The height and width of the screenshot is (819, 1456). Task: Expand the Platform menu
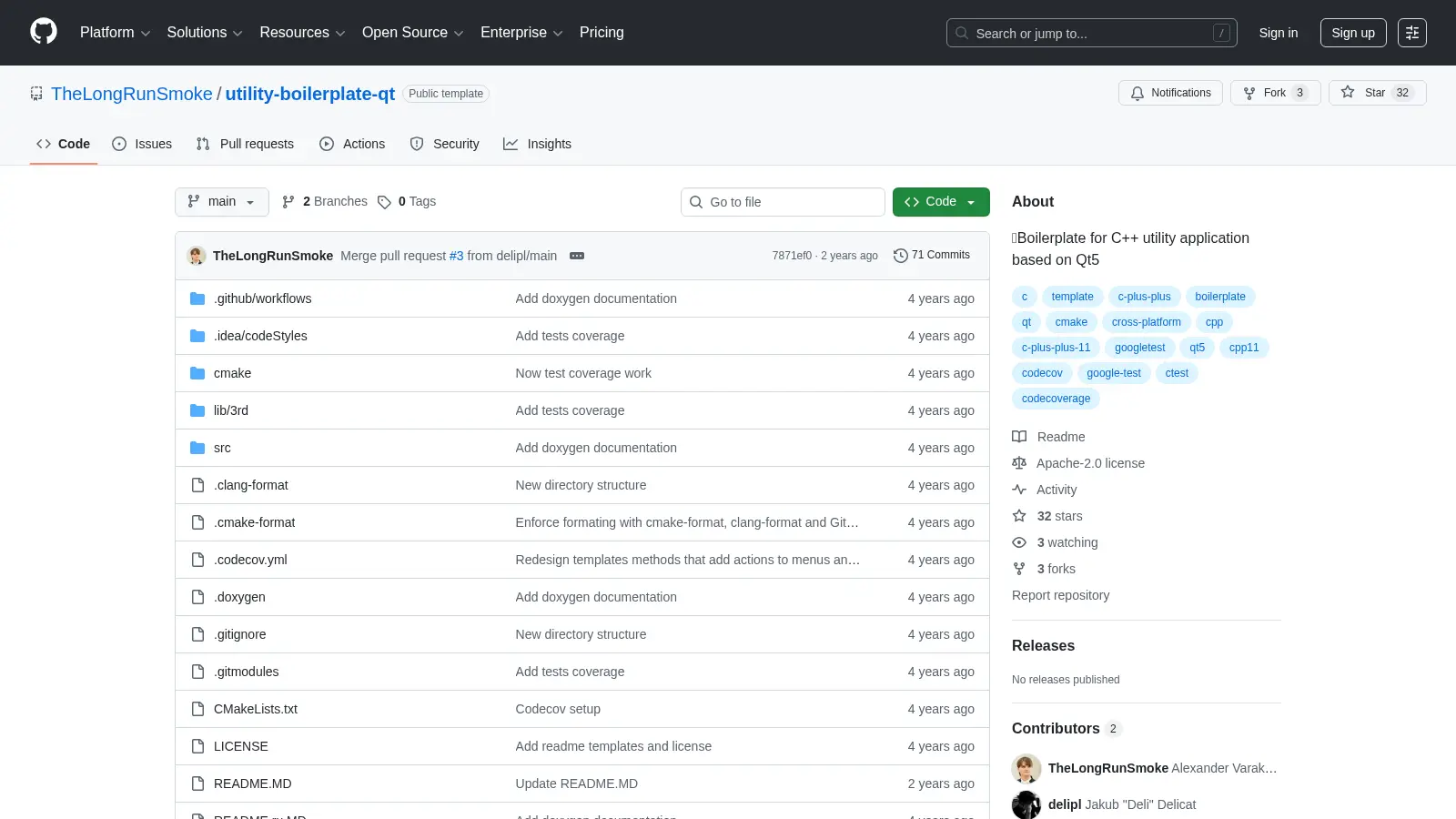click(115, 33)
